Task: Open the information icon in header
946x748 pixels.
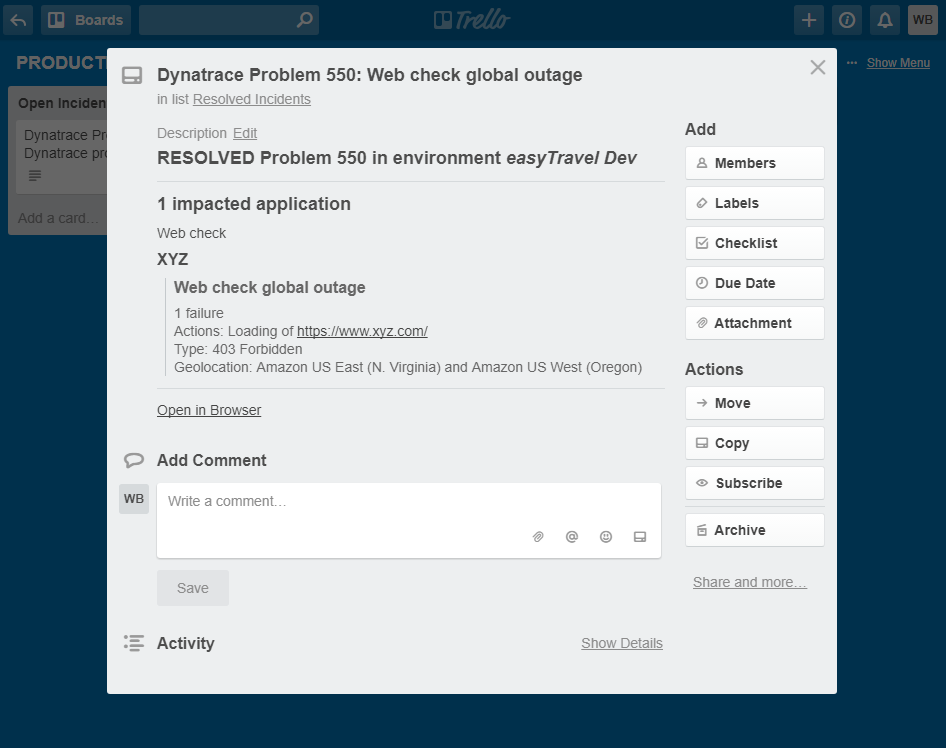Action: coord(846,20)
